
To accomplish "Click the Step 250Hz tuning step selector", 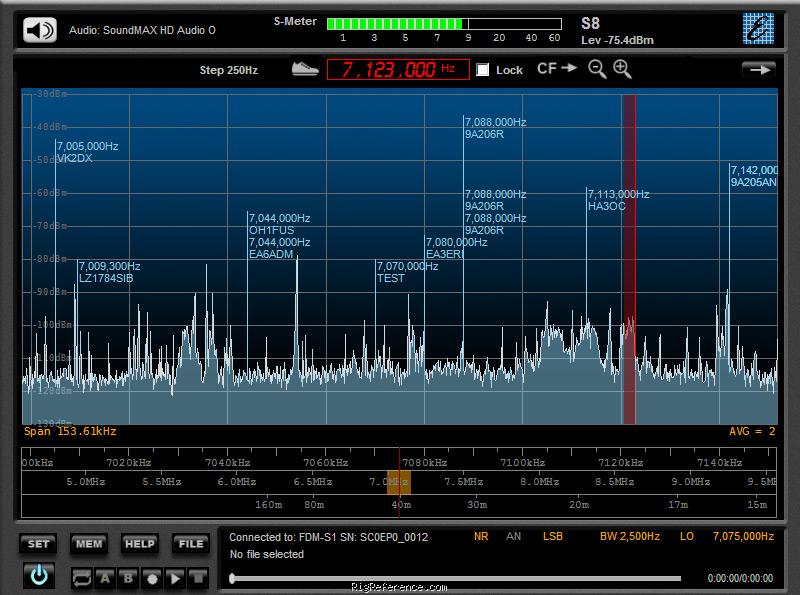I will (x=229, y=70).
